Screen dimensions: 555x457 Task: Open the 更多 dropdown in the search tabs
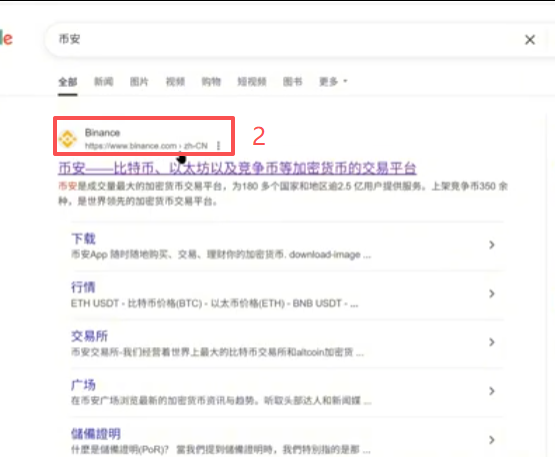333,82
